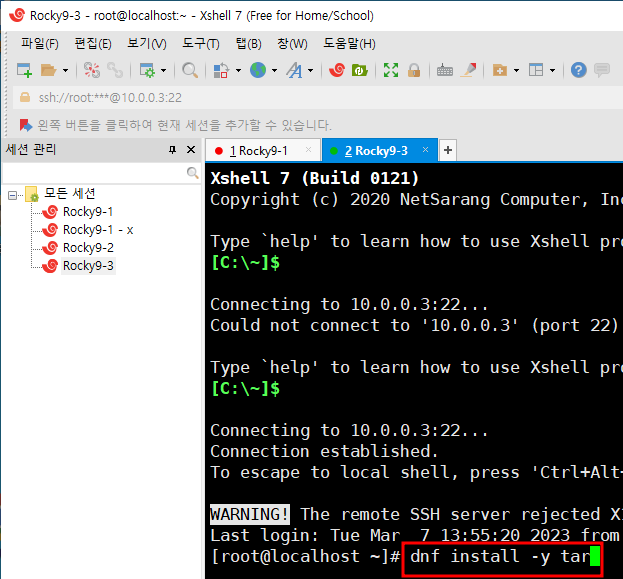Click the Font toolbar icon
This screenshot has width=623, height=579.
tap(294, 70)
